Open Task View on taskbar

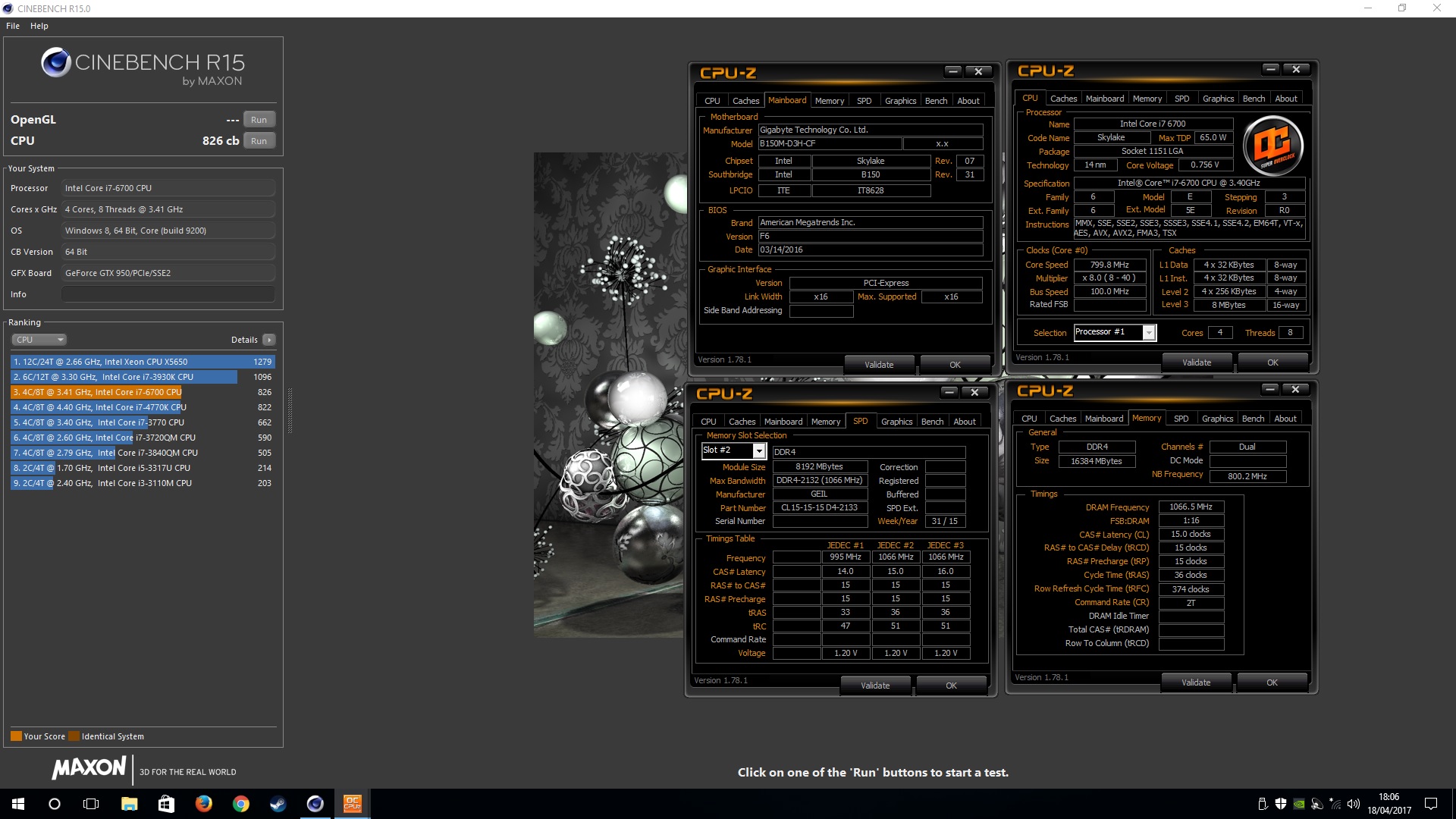click(x=91, y=804)
